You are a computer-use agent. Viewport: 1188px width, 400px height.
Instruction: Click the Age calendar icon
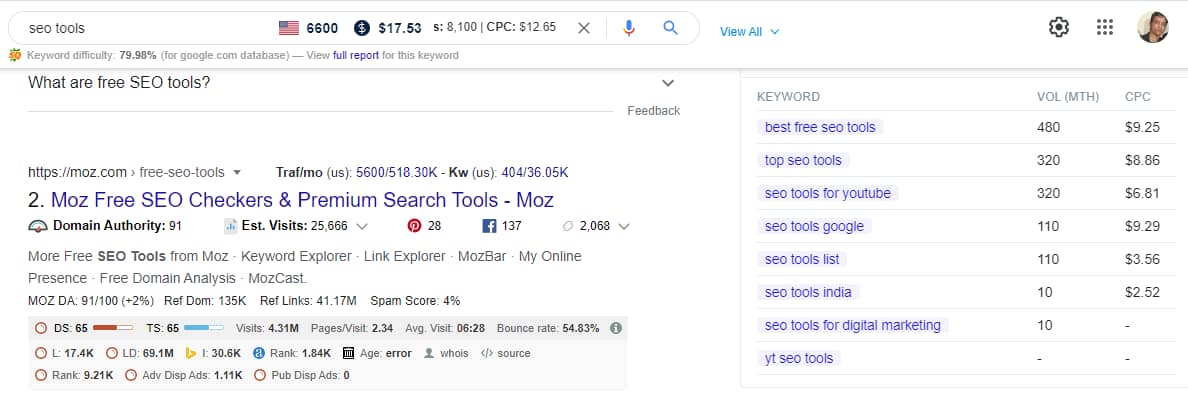349,353
